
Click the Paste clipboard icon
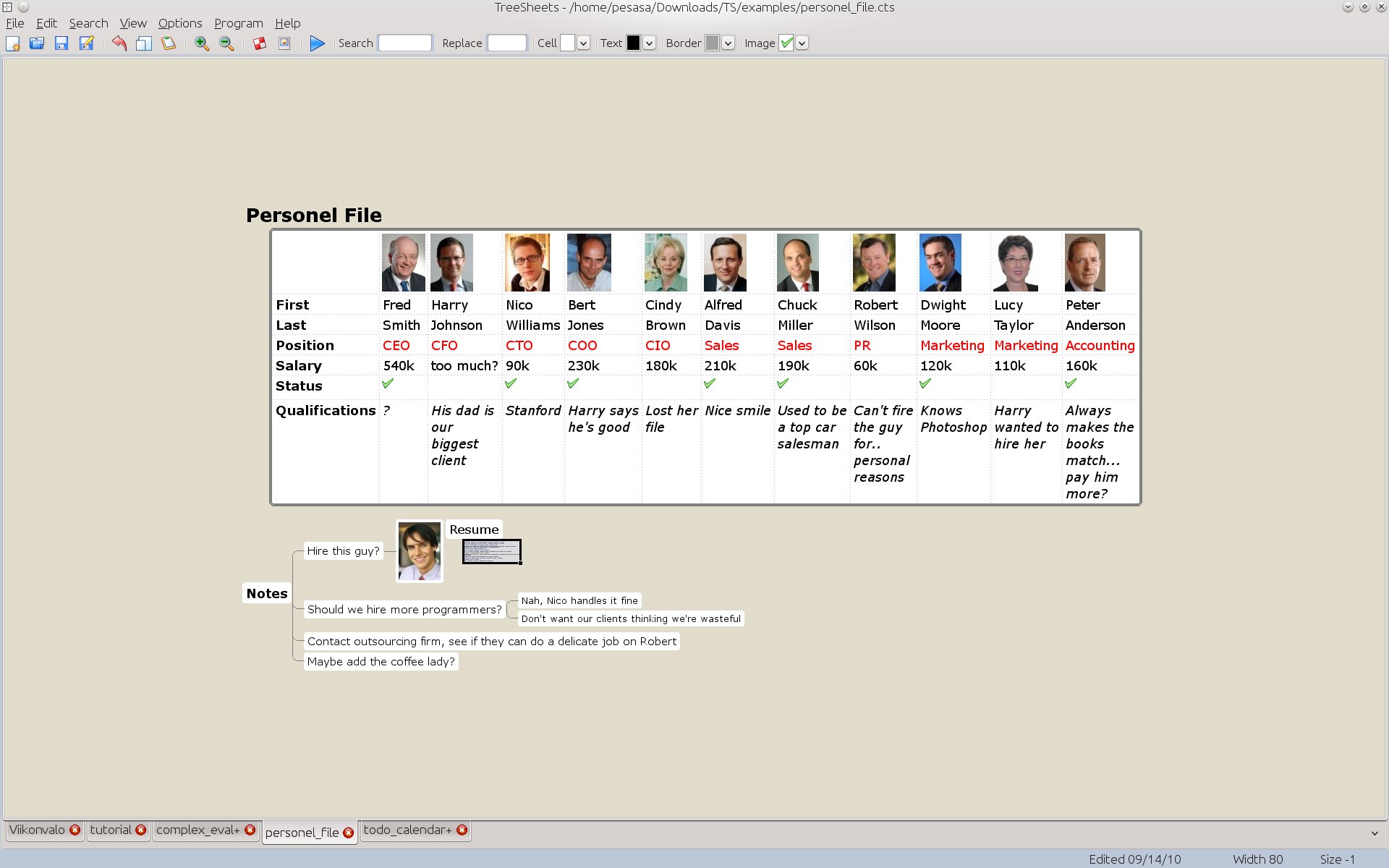pyautogui.click(x=169, y=43)
